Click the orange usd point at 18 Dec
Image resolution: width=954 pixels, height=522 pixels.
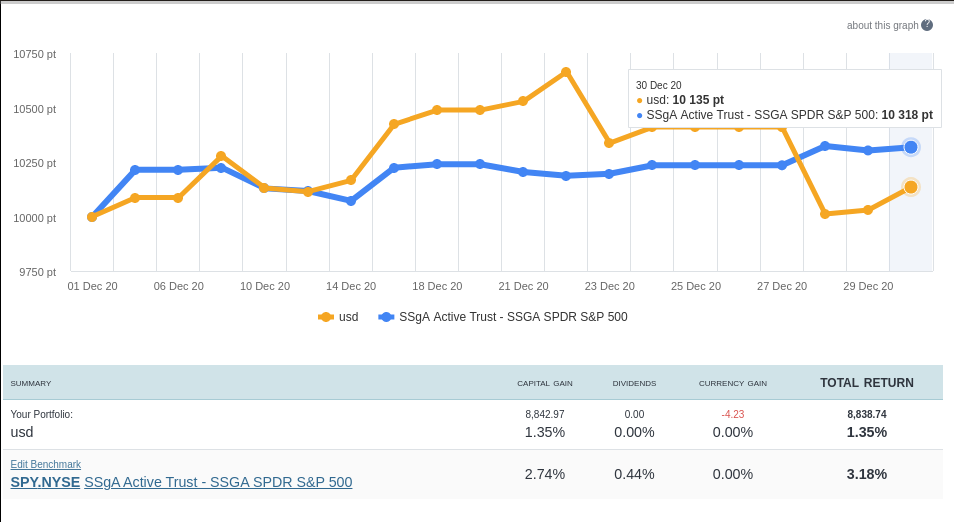(x=437, y=110)
